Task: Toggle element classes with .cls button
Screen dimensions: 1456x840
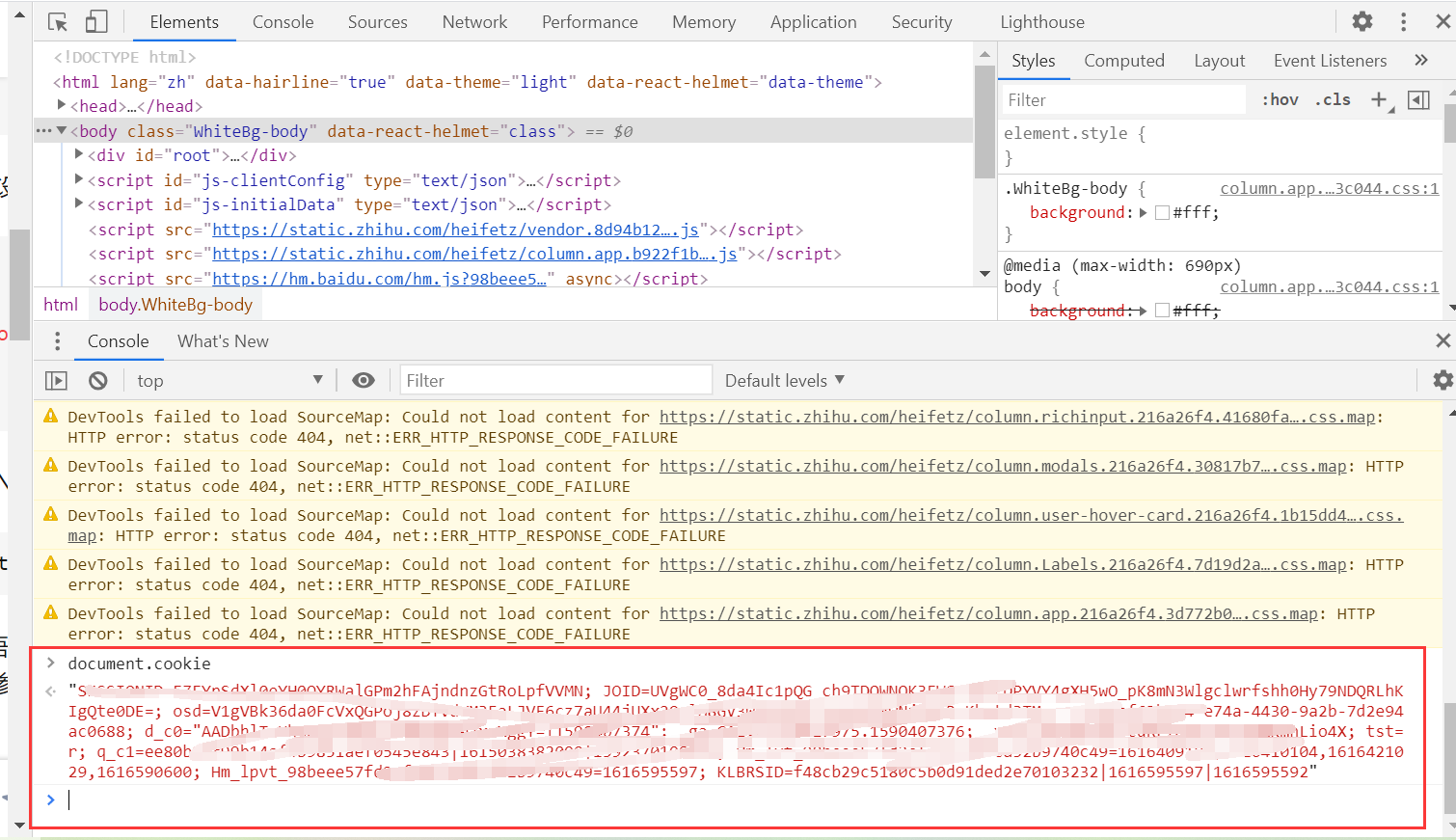Action: 1333,98
